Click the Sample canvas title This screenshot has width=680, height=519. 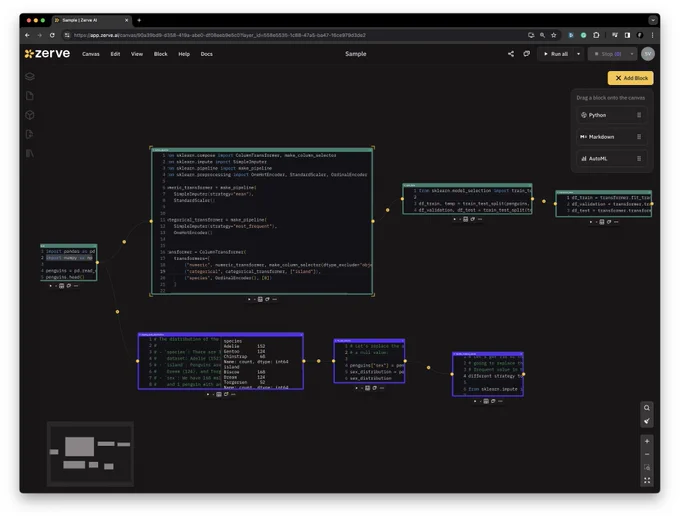(x=356, y=54)
